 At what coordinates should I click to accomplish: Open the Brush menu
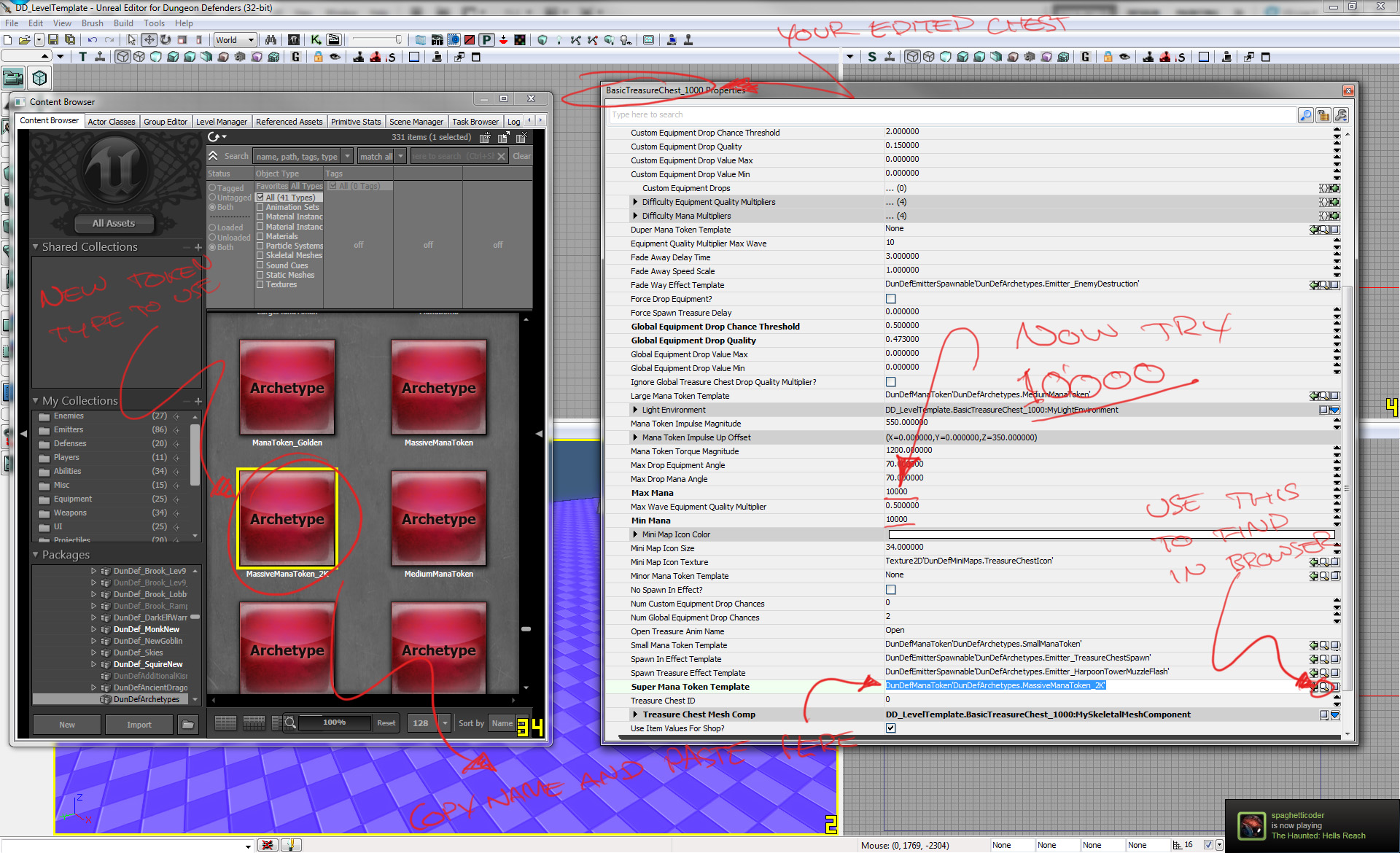point(93,23)
